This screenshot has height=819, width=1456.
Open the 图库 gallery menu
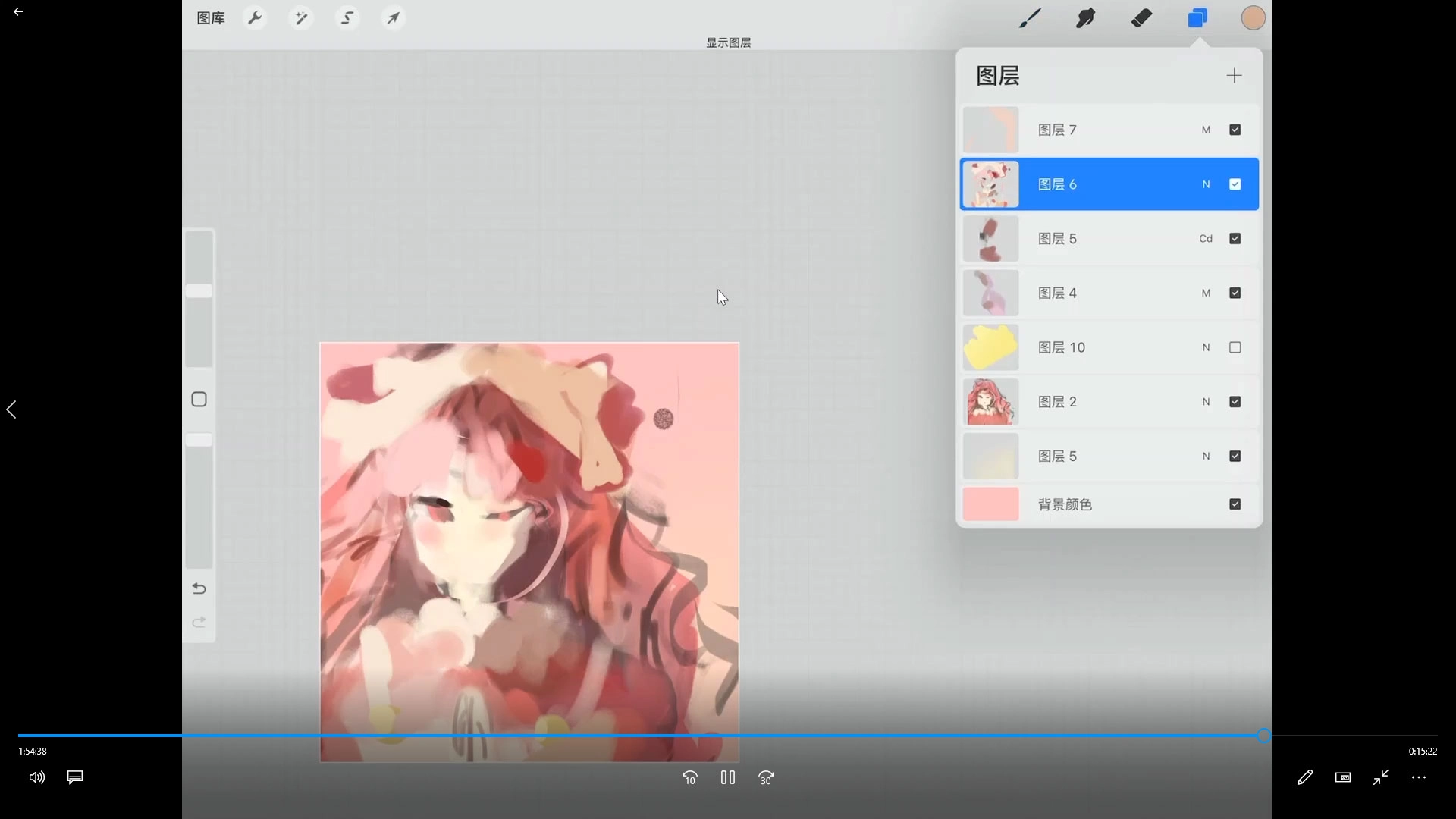(x=210, y=18)
